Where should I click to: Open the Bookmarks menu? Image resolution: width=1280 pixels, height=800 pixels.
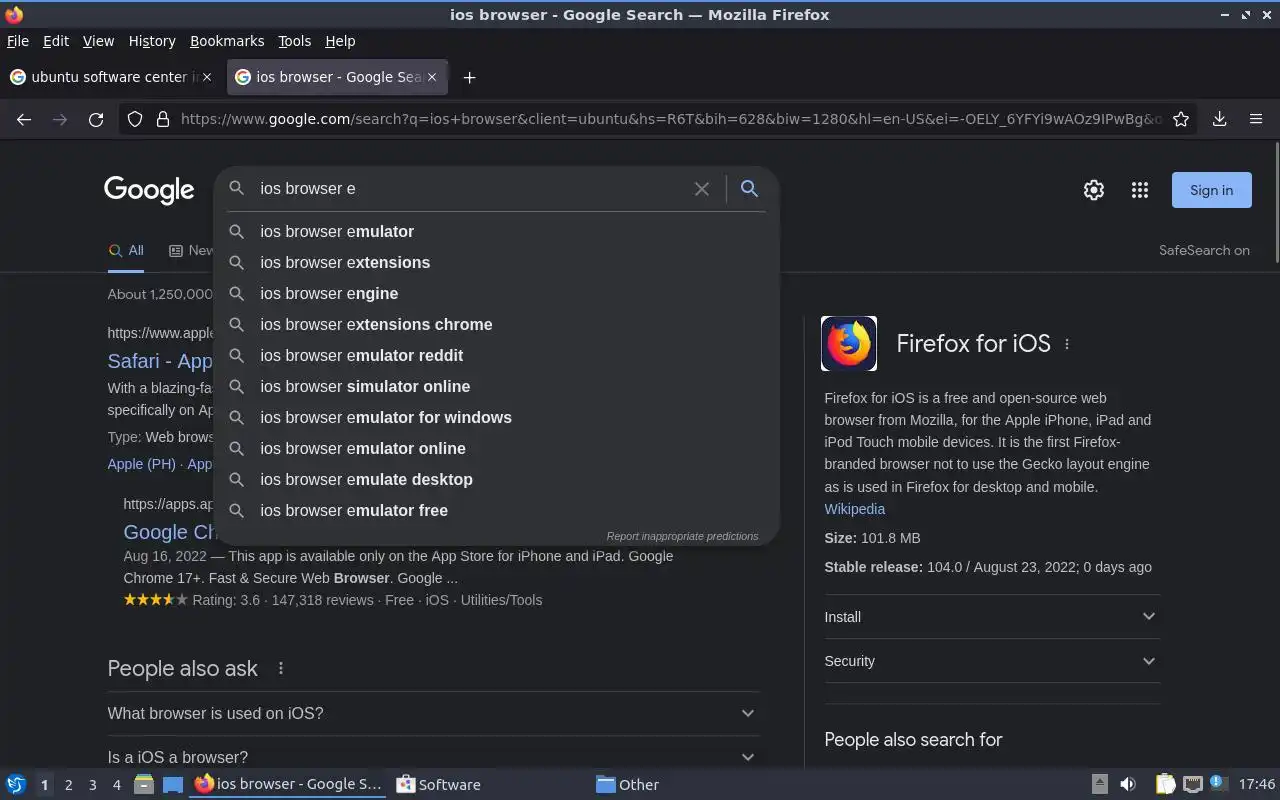click(x=227, y=41)
